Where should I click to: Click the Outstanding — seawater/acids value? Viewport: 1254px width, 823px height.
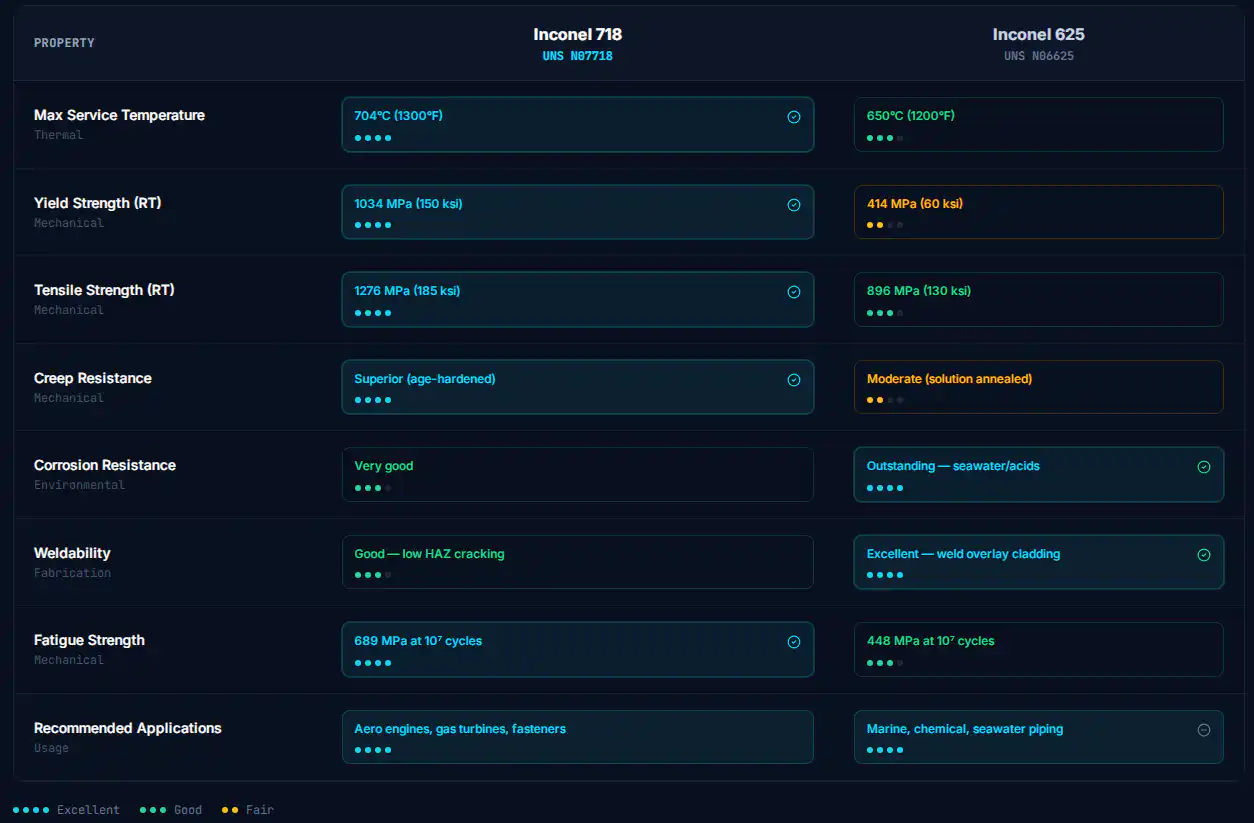coord(953,466)
